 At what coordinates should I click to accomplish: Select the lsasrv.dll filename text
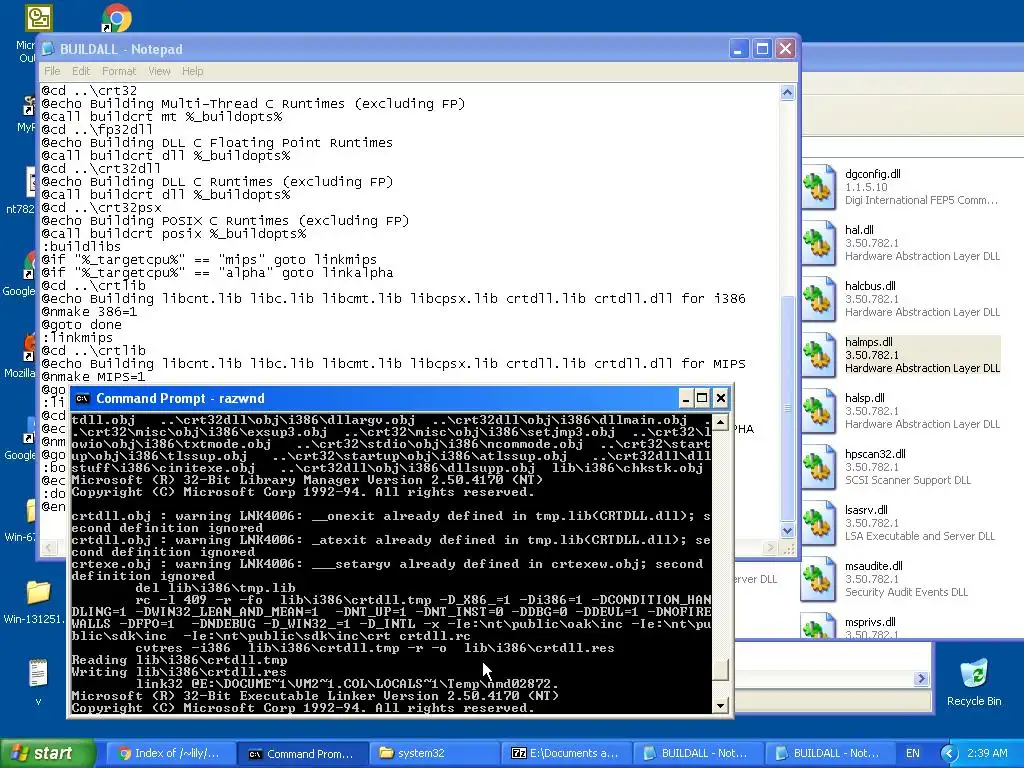click(866, 511)
